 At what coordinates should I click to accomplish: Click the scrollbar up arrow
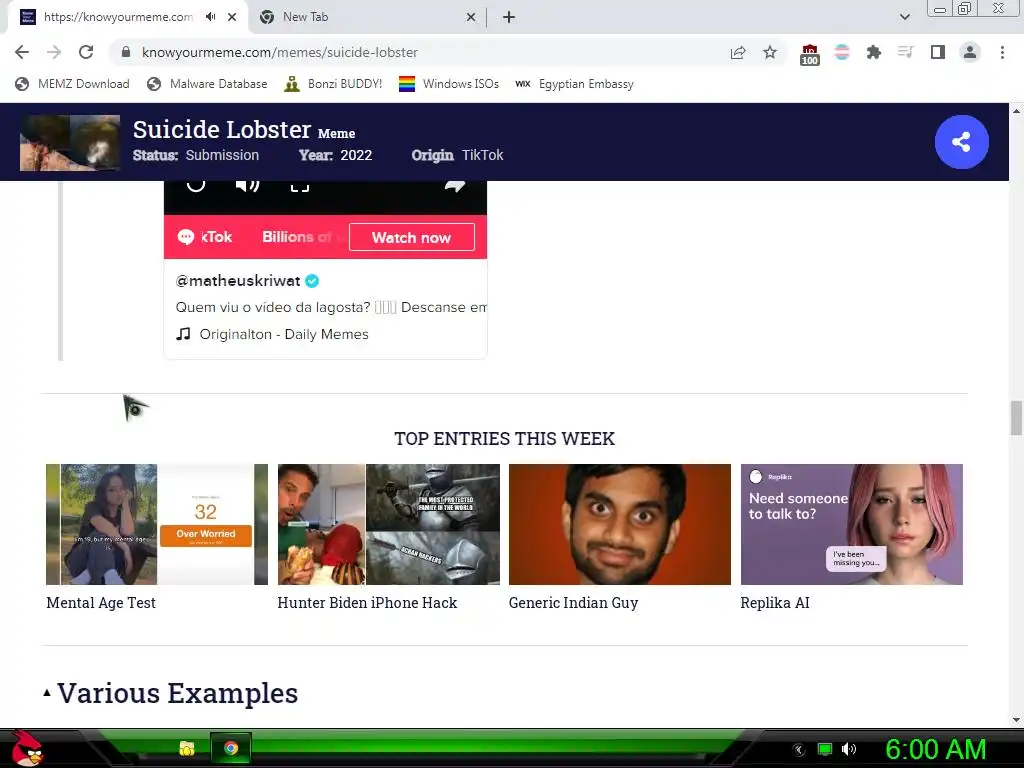point(1016,111)
